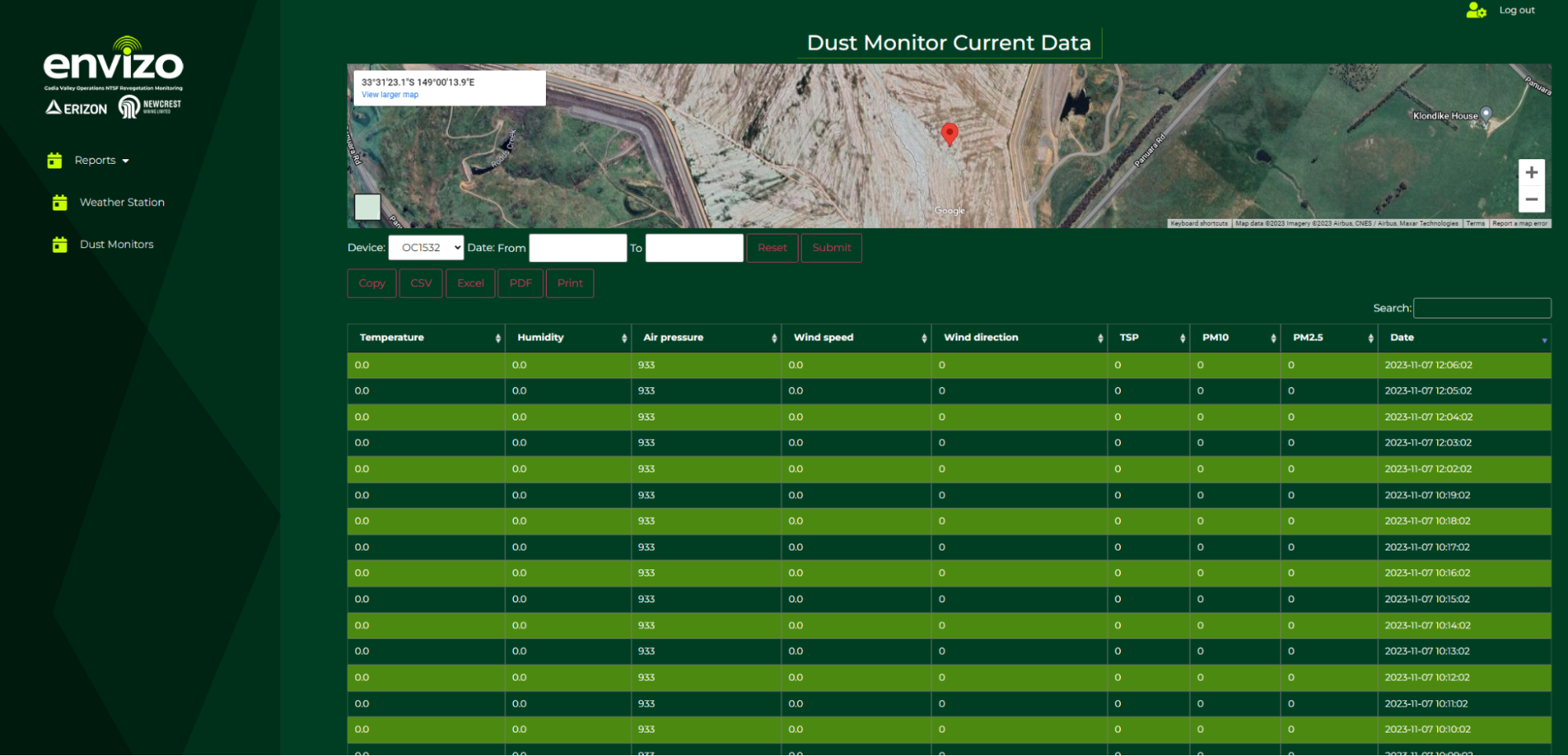Select date 2023-11-07 10:16:02 cell
This screenshot has width=1568, height=756.
[1464, 573]
